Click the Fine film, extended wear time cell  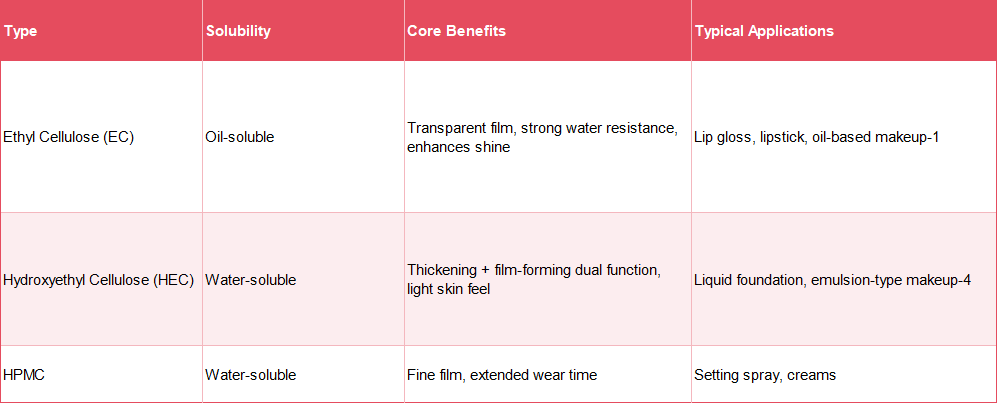tap(548, 374)
